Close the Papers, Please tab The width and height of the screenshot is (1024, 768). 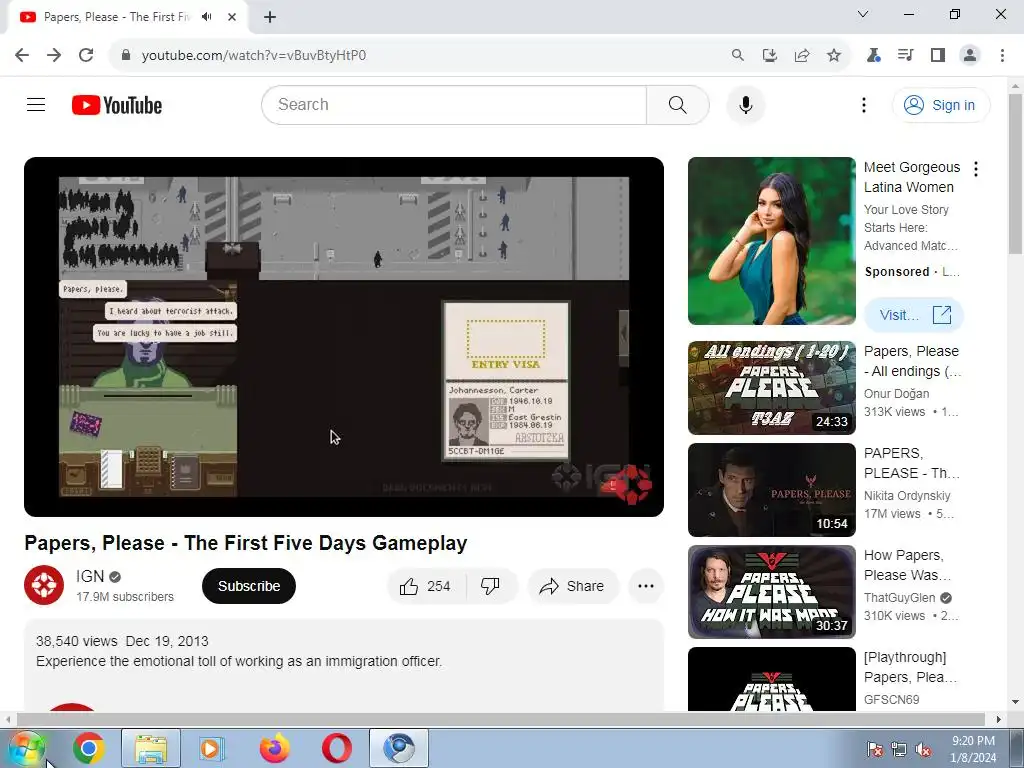click(232, 17)
